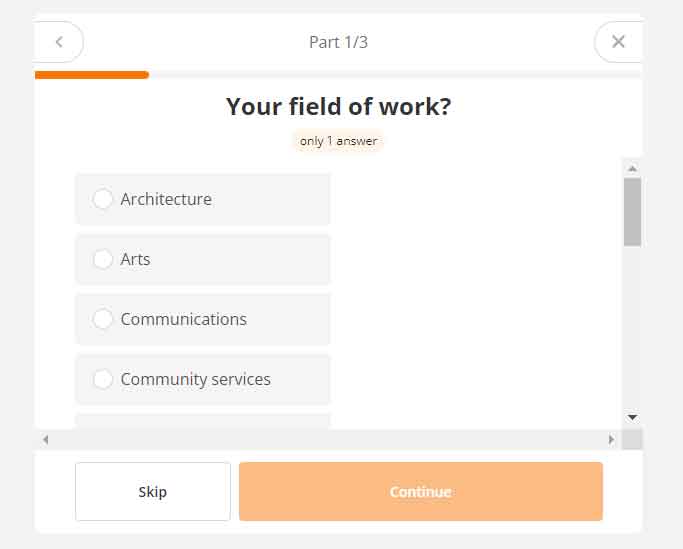Click the 'Your field of work?' heading
This screenshot has height=549, width=683.
click(338, 107)
